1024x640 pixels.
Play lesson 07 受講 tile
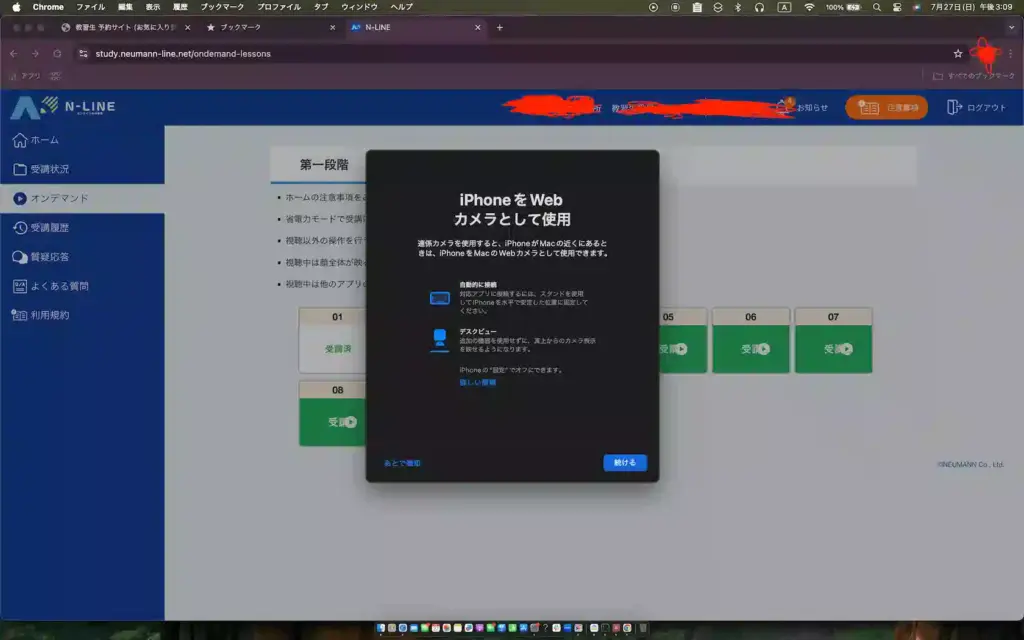click(833, 349)
